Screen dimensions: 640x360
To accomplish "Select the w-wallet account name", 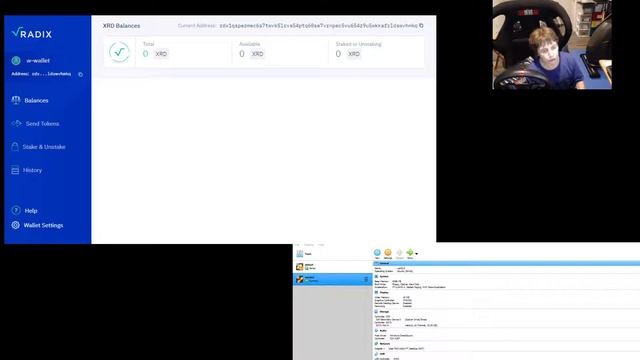I will tap(38, 61).
